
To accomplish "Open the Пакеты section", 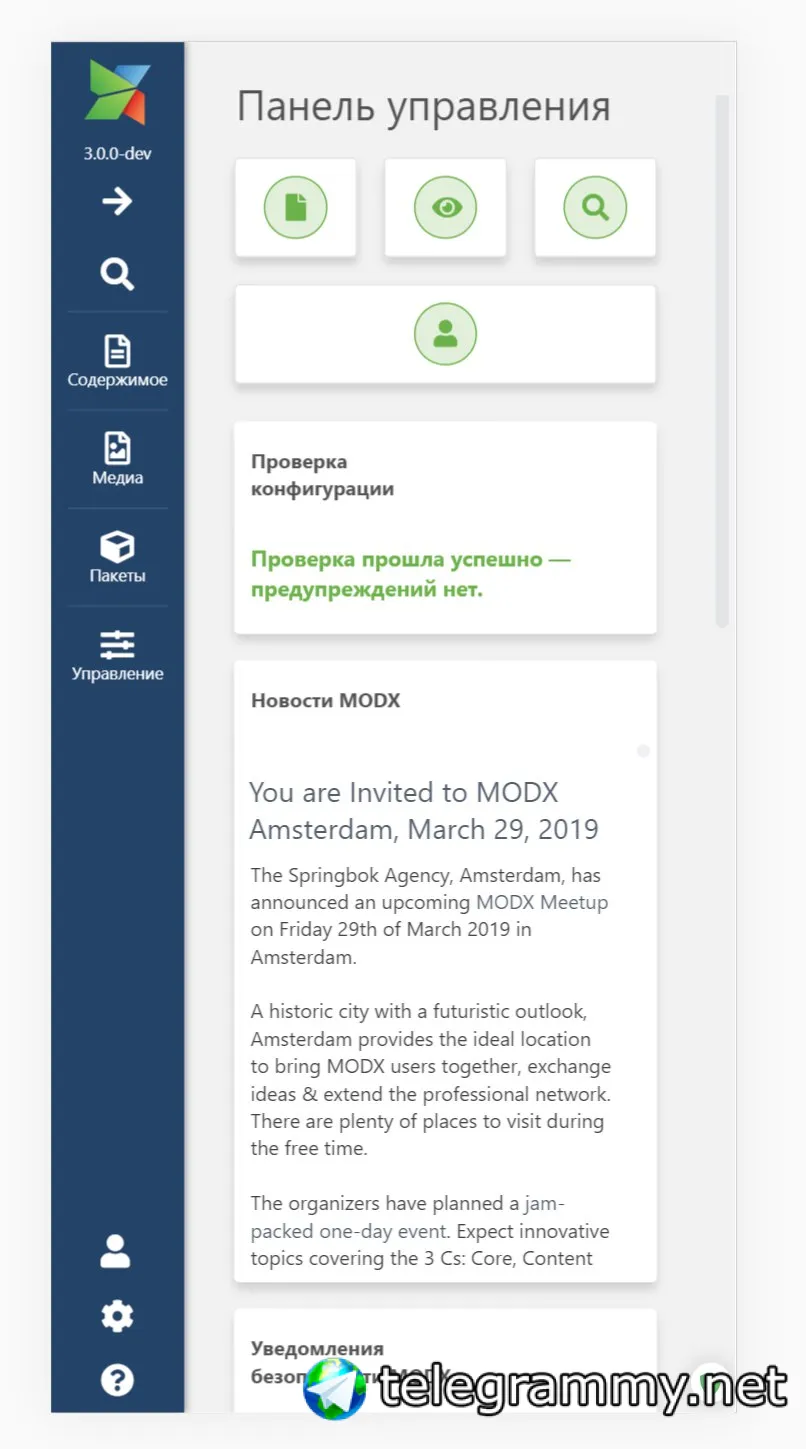I will pyautogui.click(x=117, y=557).
